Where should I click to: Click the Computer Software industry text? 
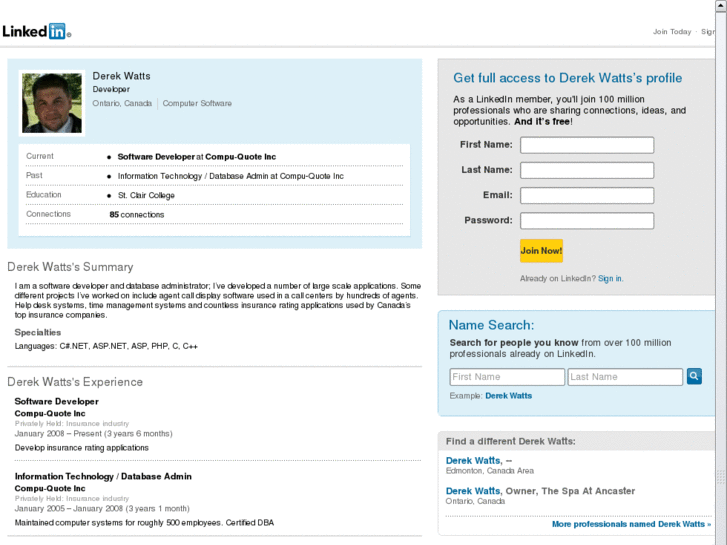[197, 103]
